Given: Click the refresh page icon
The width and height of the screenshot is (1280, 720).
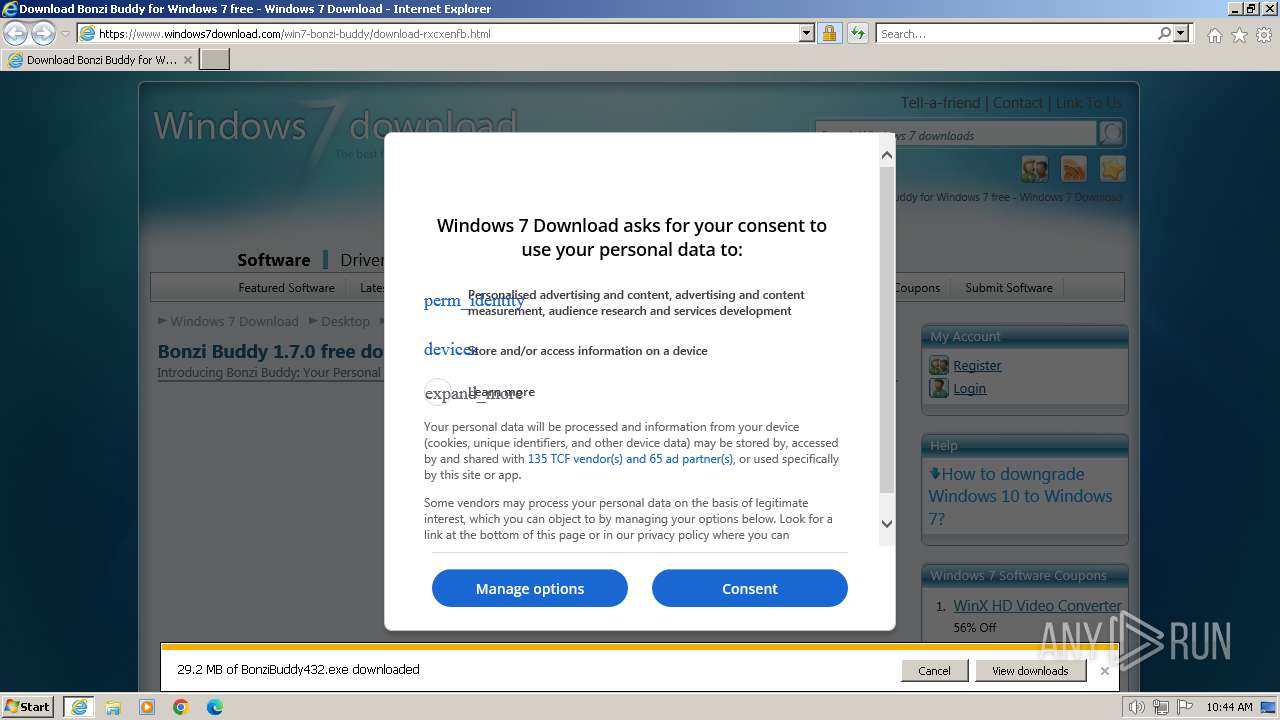Looking at the screenshot, I should [857, 33].
